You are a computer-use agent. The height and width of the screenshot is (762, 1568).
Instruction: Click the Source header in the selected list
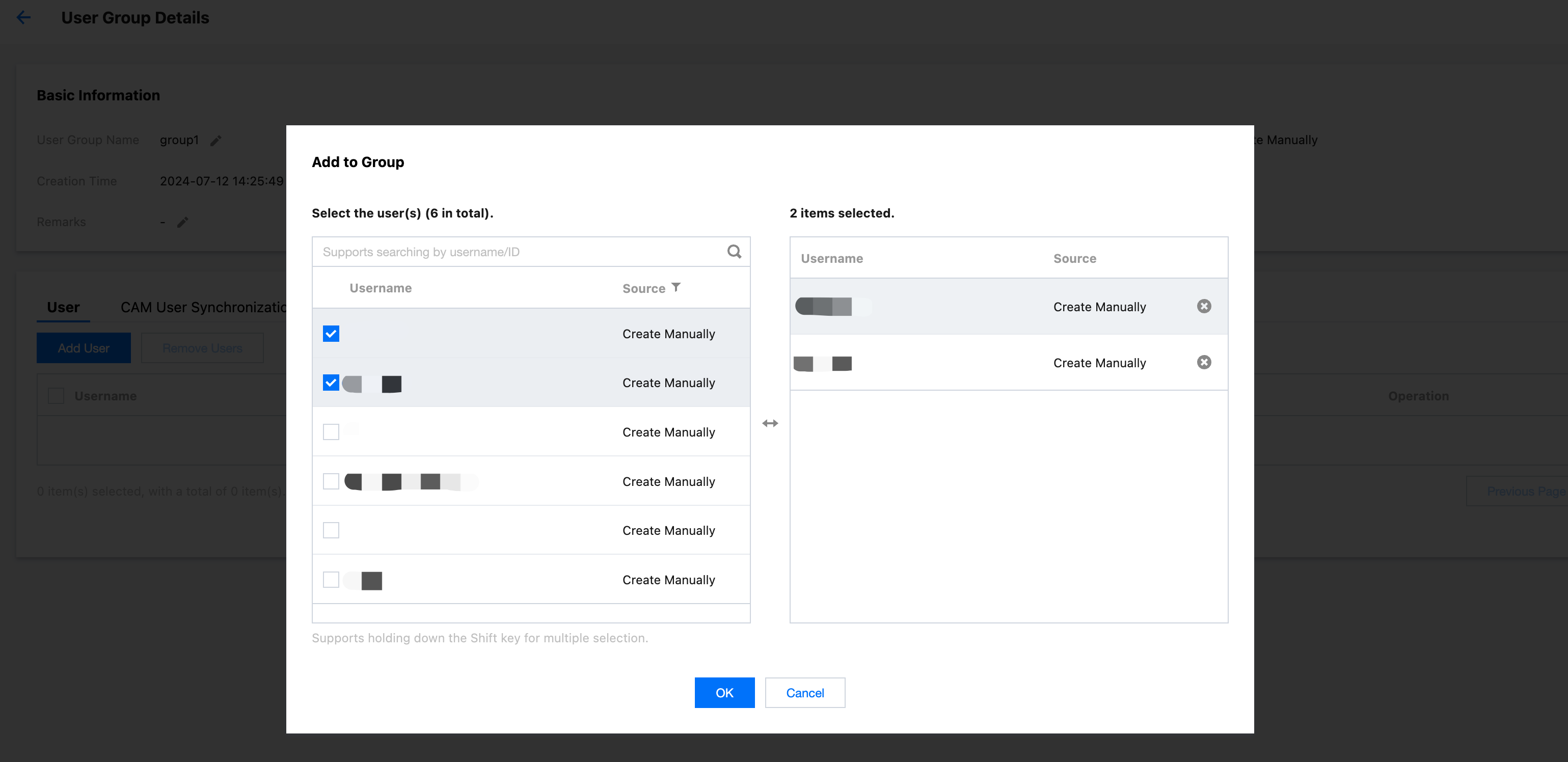pyautogui.click(x=1074, y=258)
